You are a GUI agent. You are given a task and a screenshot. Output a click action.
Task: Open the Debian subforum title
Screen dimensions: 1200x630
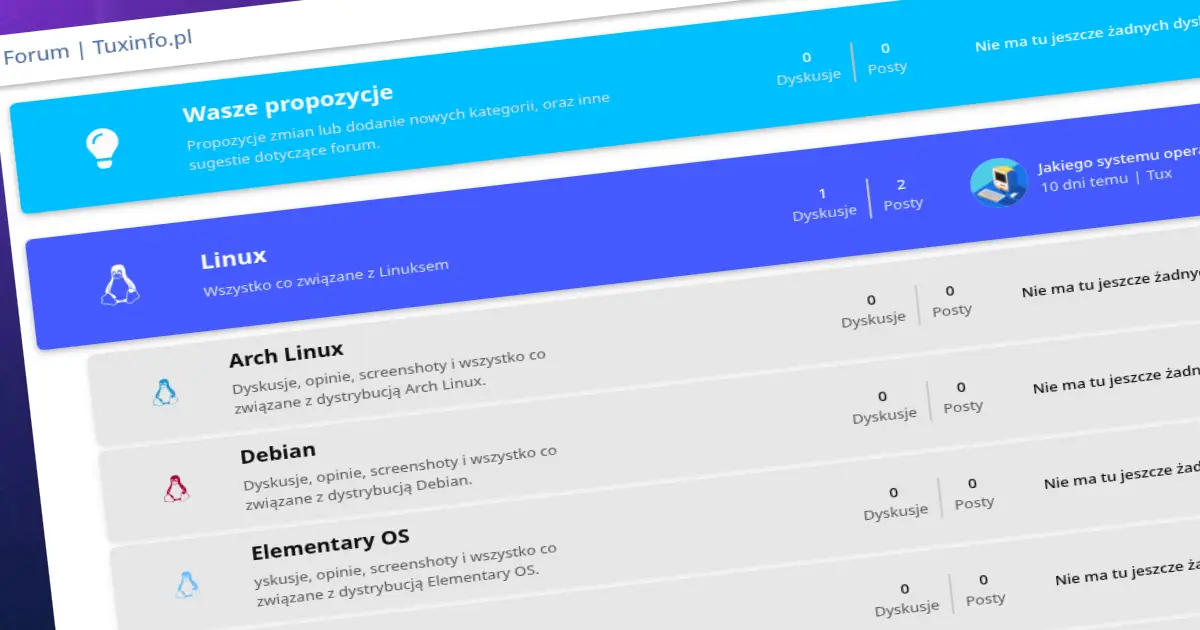tap(278, 453)
